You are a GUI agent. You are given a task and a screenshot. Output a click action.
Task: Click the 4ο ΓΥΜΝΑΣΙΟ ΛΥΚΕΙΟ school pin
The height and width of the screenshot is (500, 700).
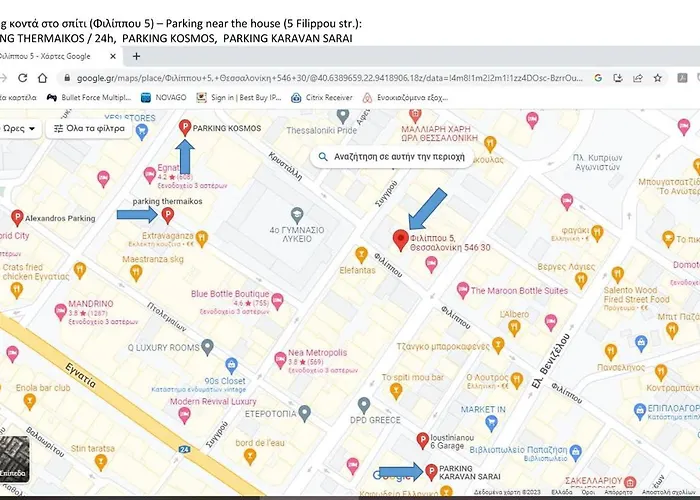click(297, 215)
